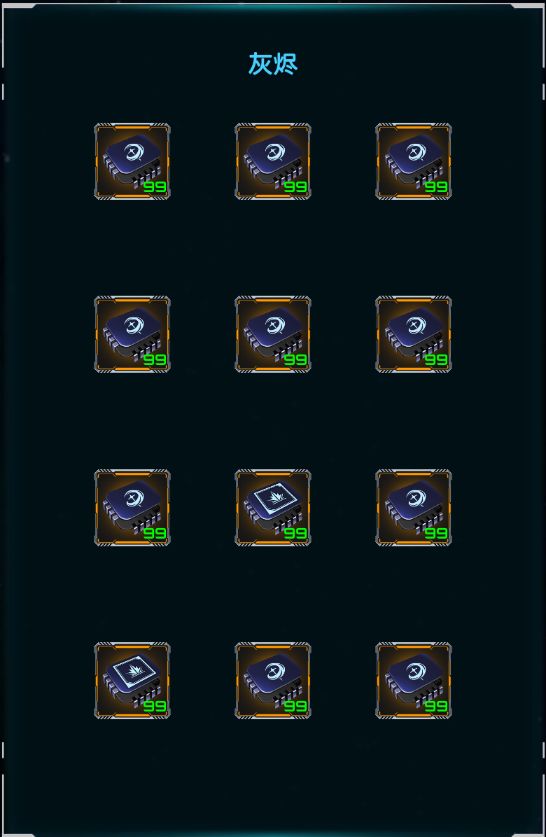The height and width of the screenshot is (837, 546).
Task: Click the 灰烬 panel title
Action: coord(273,64)
